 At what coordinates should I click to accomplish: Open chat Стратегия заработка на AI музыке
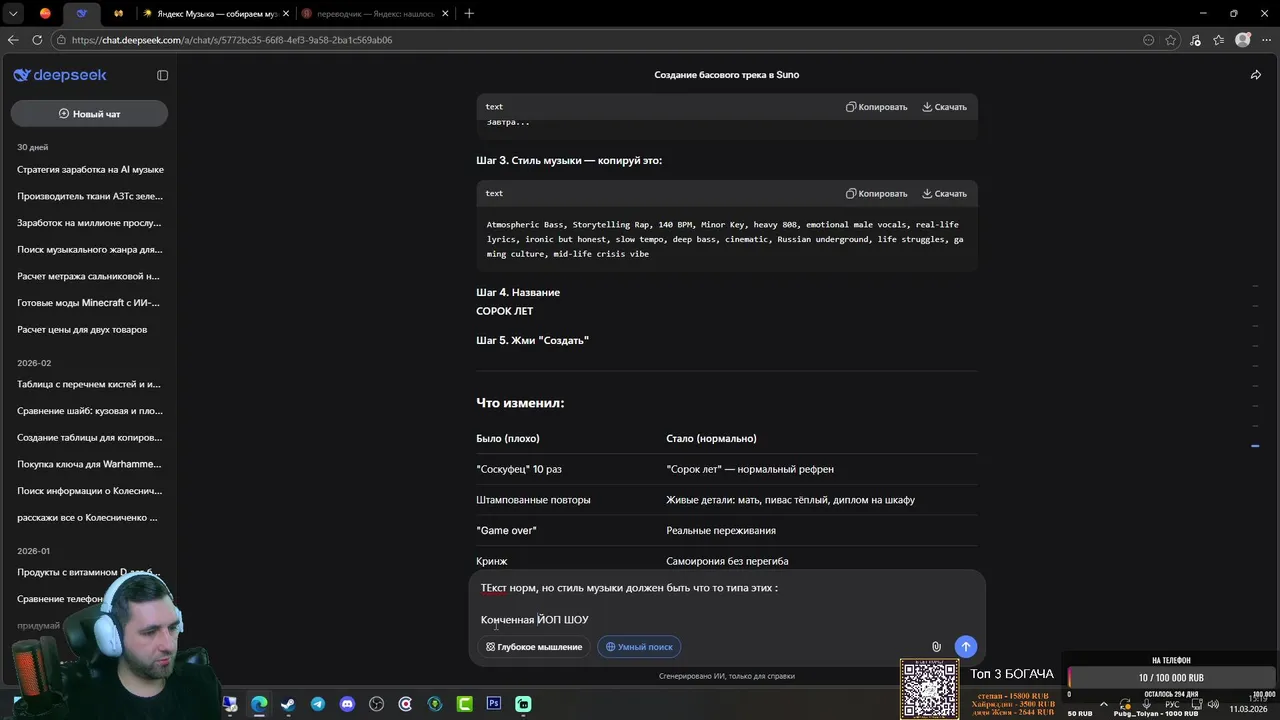coord(90,170)
